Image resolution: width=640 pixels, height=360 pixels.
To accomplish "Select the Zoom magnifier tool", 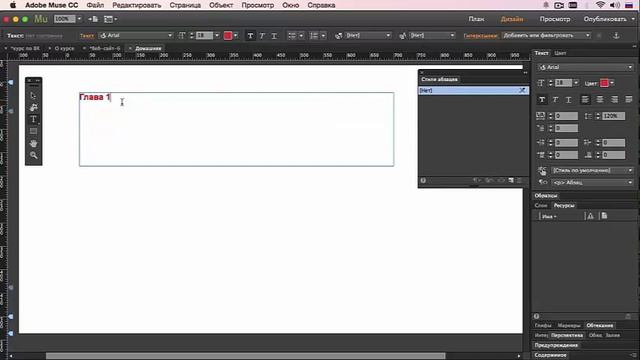I will click(33, 155).
